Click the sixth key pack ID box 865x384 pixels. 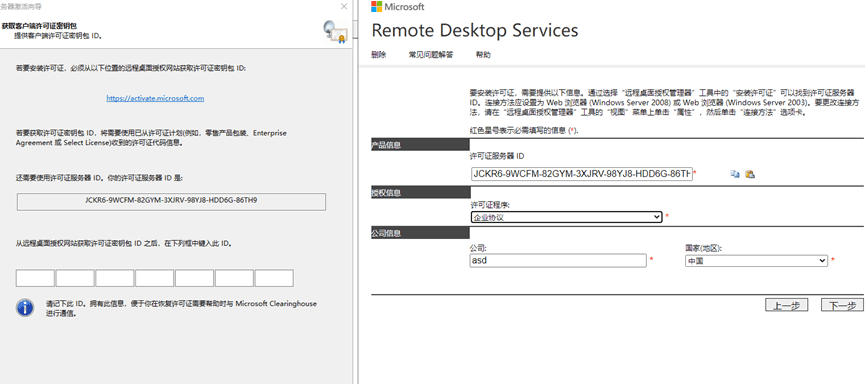234,278
